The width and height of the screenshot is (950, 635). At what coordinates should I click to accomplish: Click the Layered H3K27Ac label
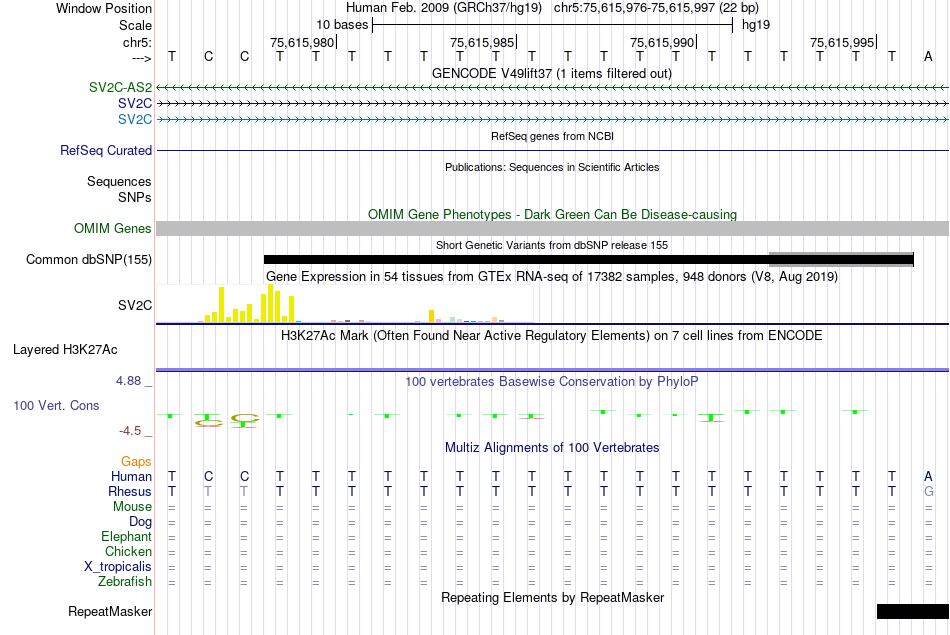[65, 350]
